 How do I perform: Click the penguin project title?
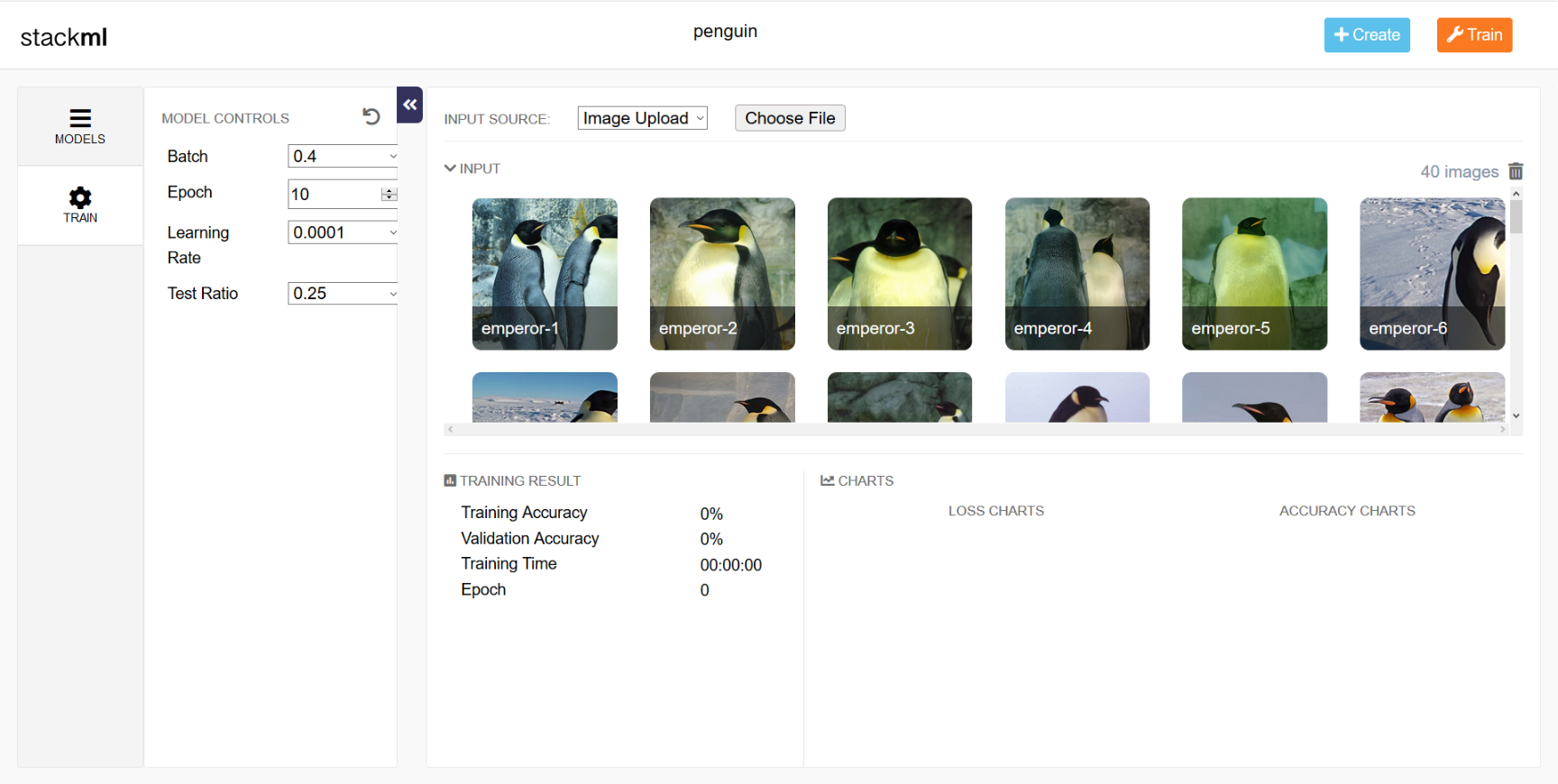725,32
